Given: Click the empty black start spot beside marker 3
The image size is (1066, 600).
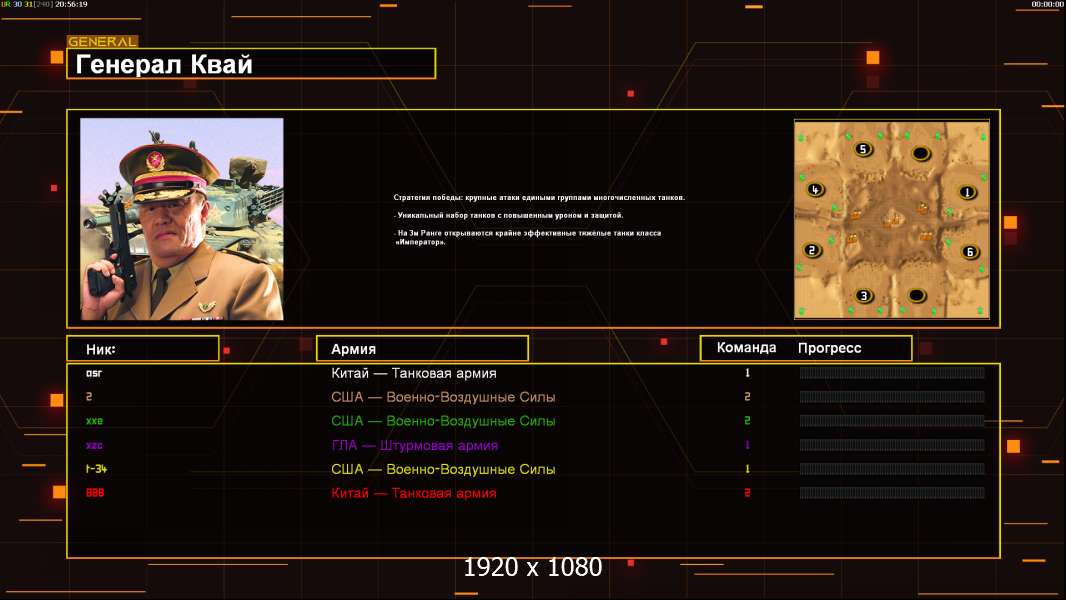Looking at the screenshot, I should [916, 296].
